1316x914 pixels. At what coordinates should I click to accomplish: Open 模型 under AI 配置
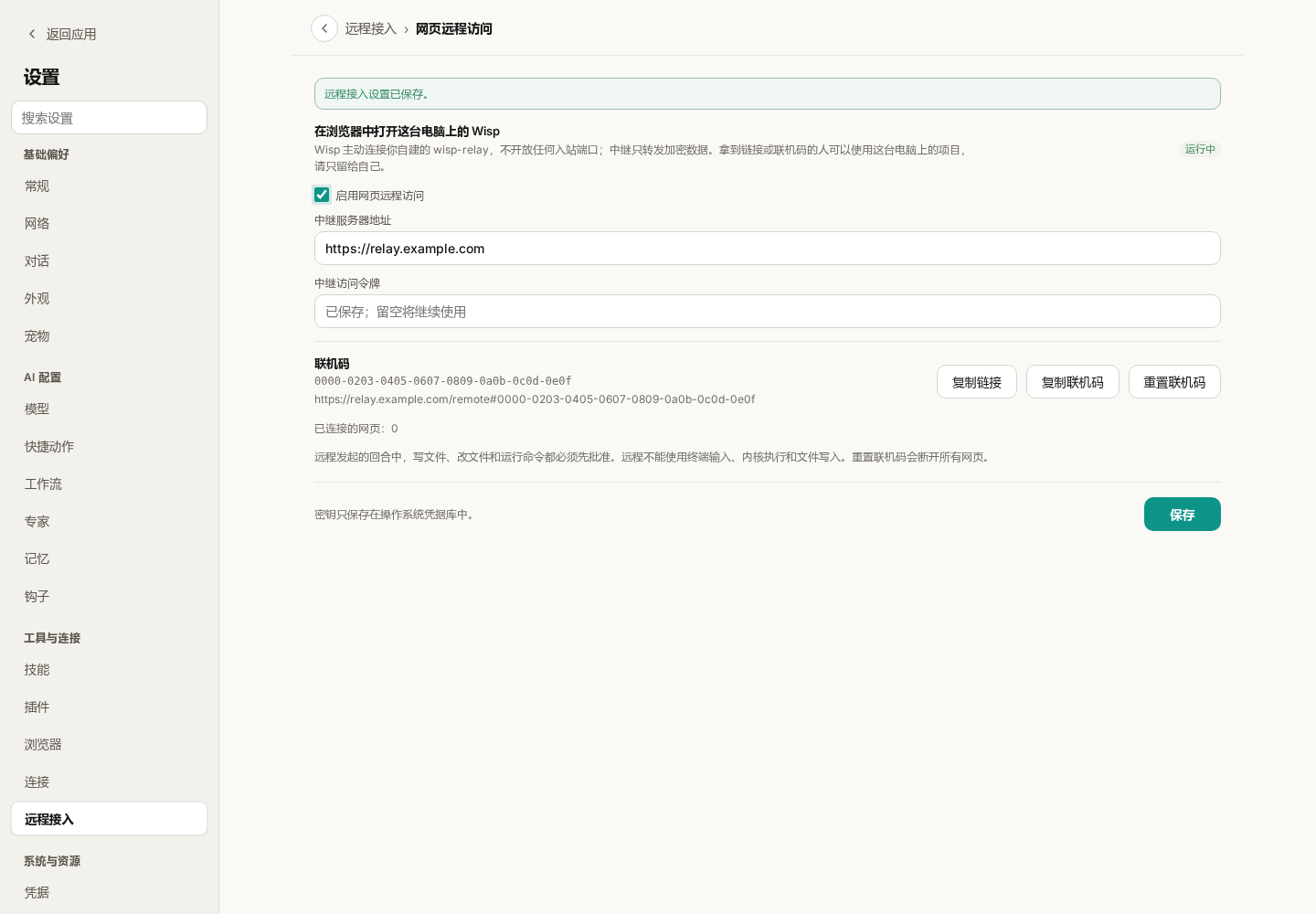109,409
